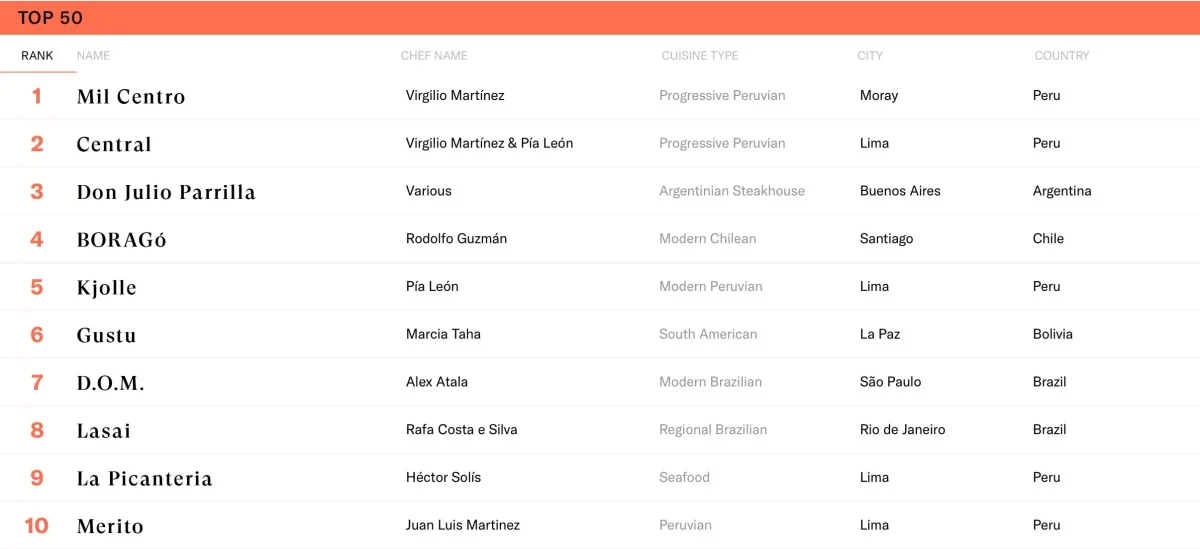
Task: Click chef name Rodolfo Guzmán
Action: pyautogui.click(x=456, y=239)
